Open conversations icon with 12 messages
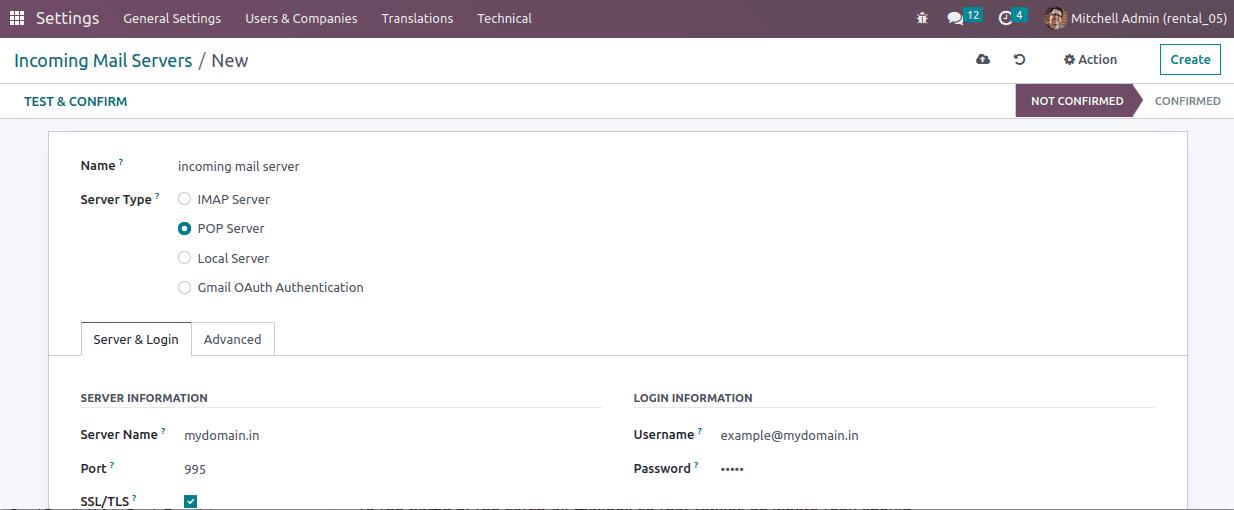The width and height of the screenshot is (1234, 510). click(x=964, y=17)
